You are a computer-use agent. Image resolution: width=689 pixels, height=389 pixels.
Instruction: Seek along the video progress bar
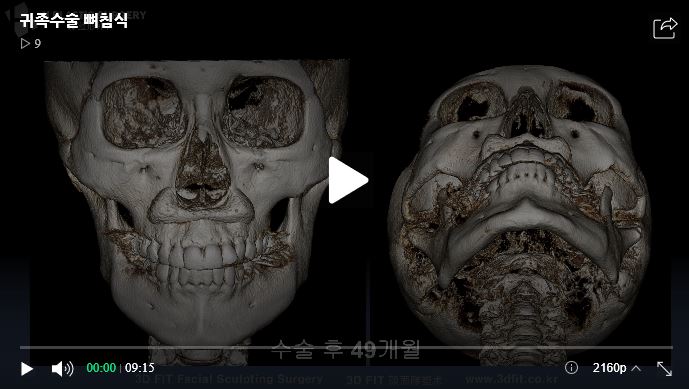(x=346, y=347)
